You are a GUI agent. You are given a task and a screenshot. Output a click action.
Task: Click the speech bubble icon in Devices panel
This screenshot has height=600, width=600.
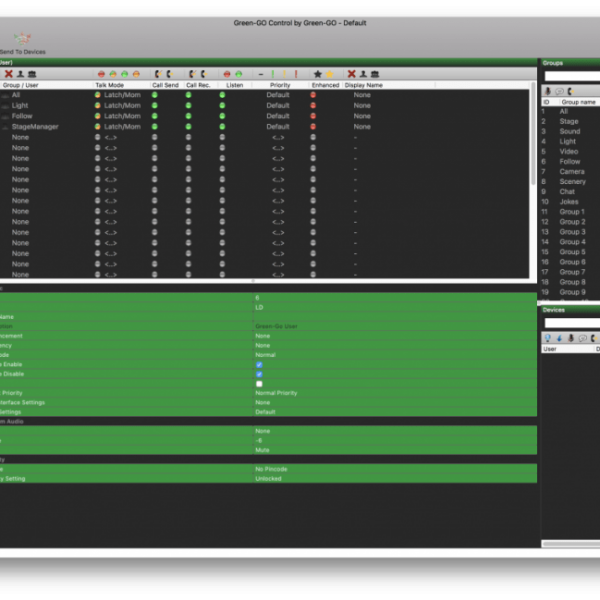583,338
